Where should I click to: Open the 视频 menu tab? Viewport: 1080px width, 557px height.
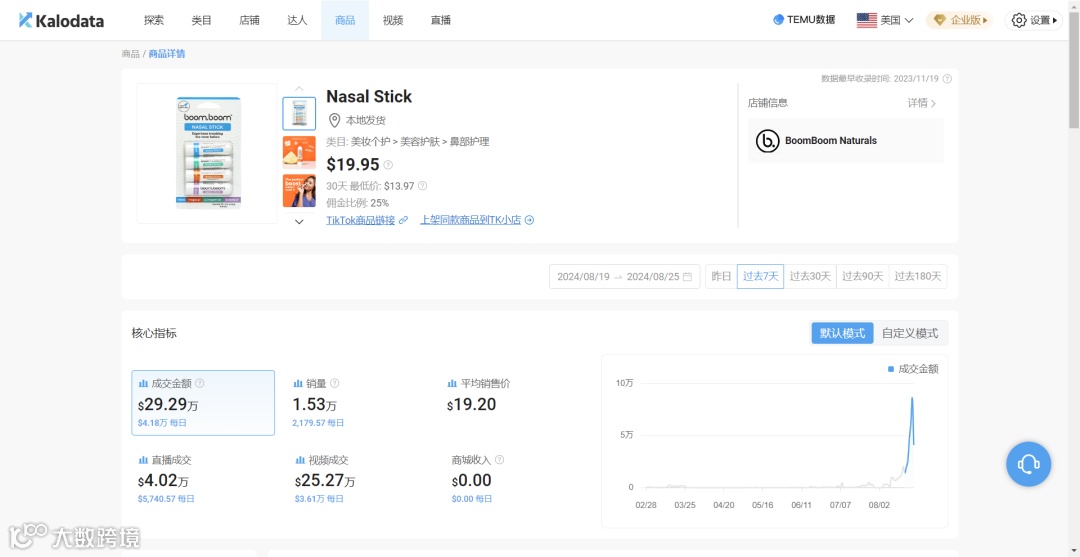point(393,21)
